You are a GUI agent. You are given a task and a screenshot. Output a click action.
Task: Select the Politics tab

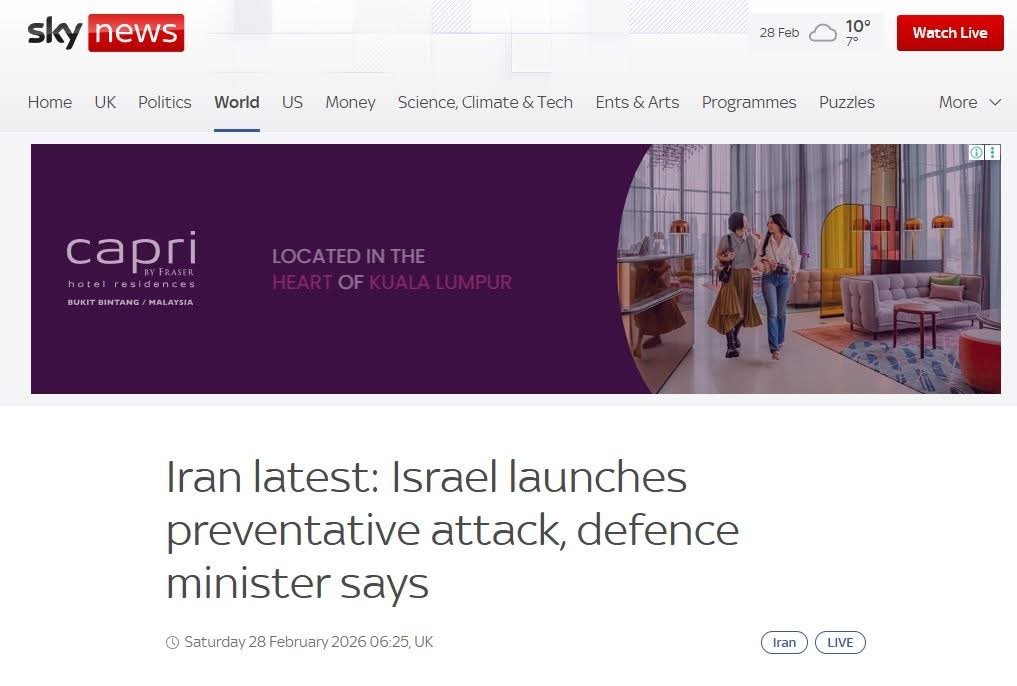pos(165,102)
